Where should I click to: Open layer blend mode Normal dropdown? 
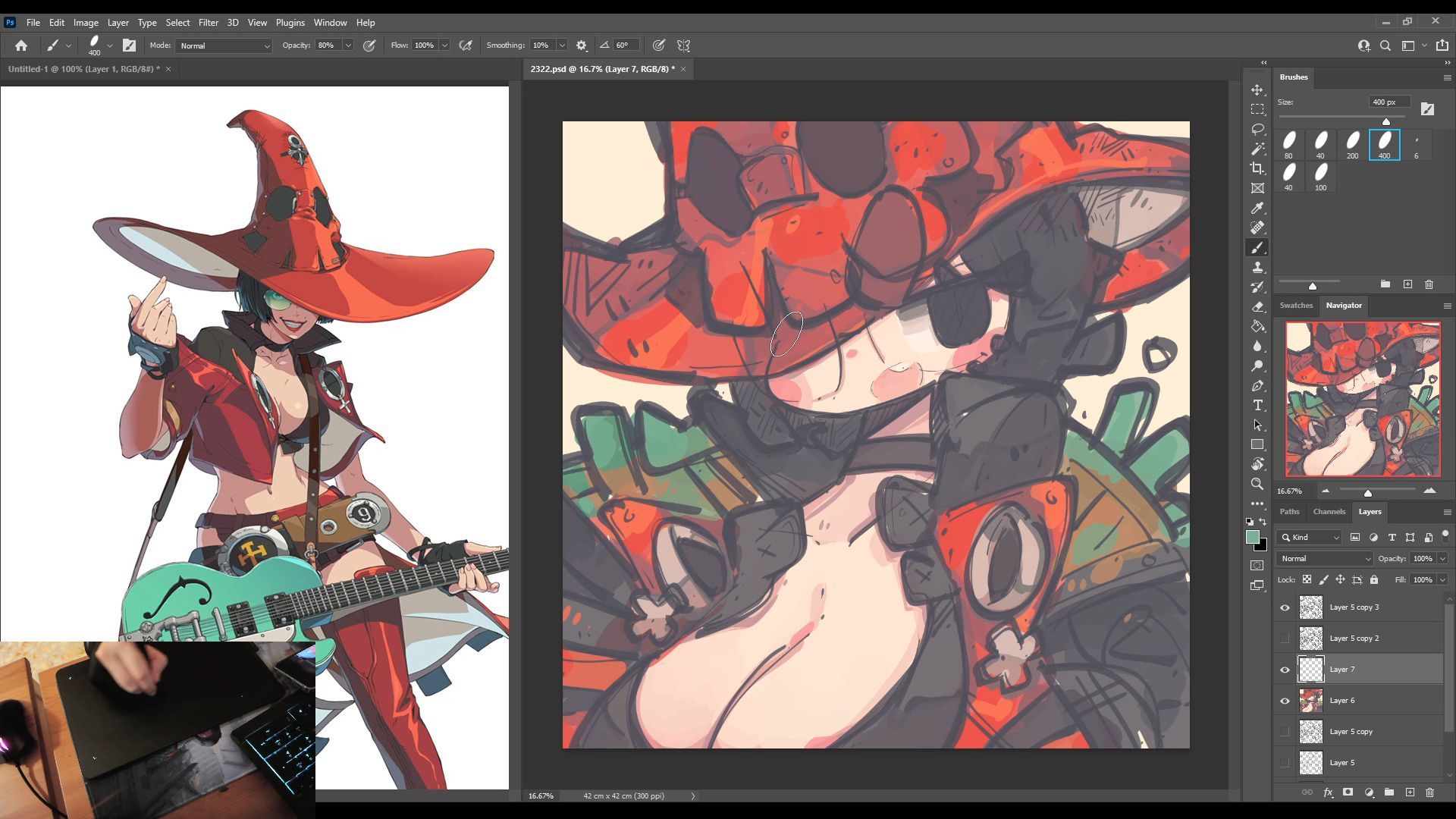point(1325,558)
